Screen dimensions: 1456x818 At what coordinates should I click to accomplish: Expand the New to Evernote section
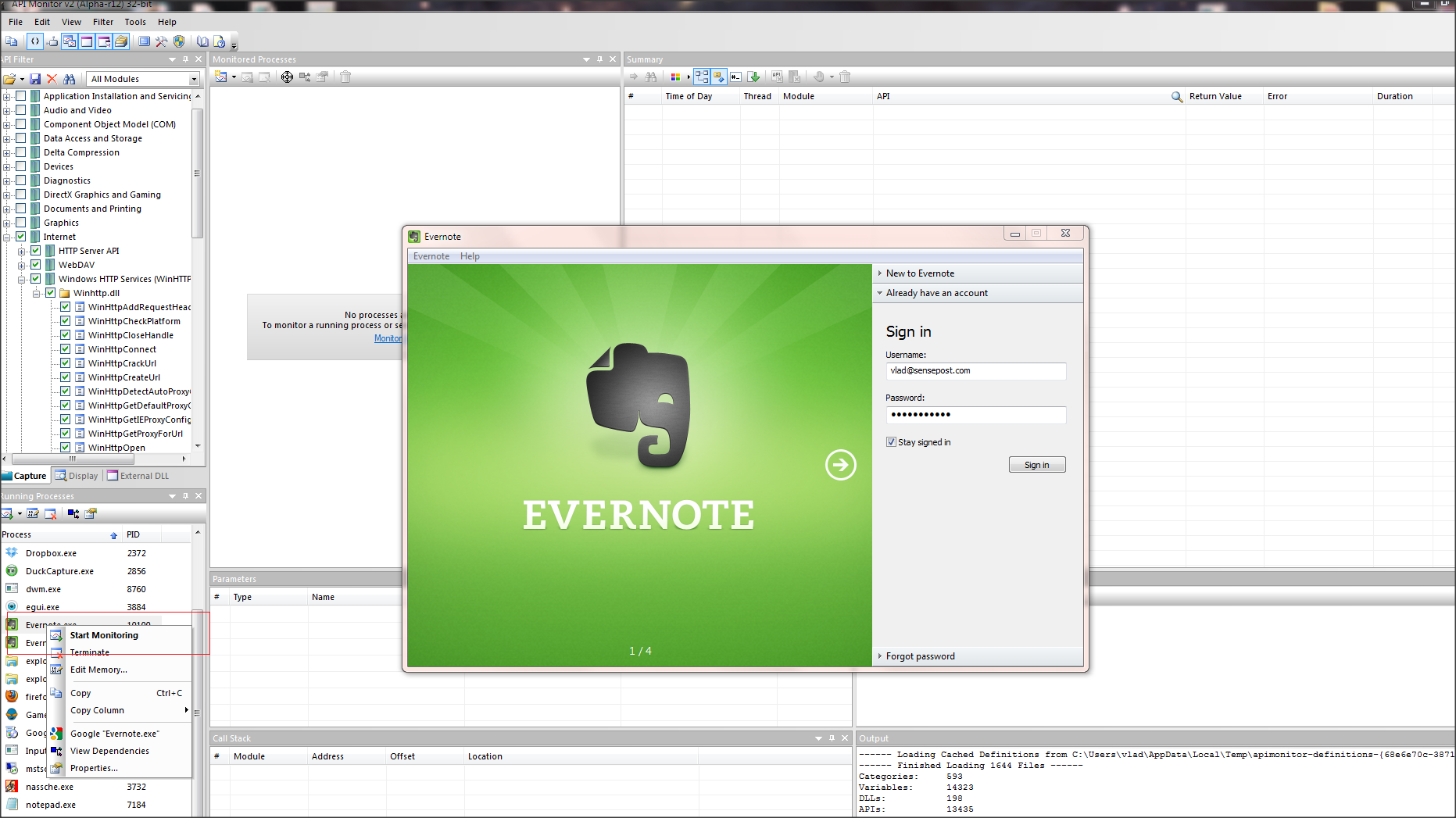(920, 273)
